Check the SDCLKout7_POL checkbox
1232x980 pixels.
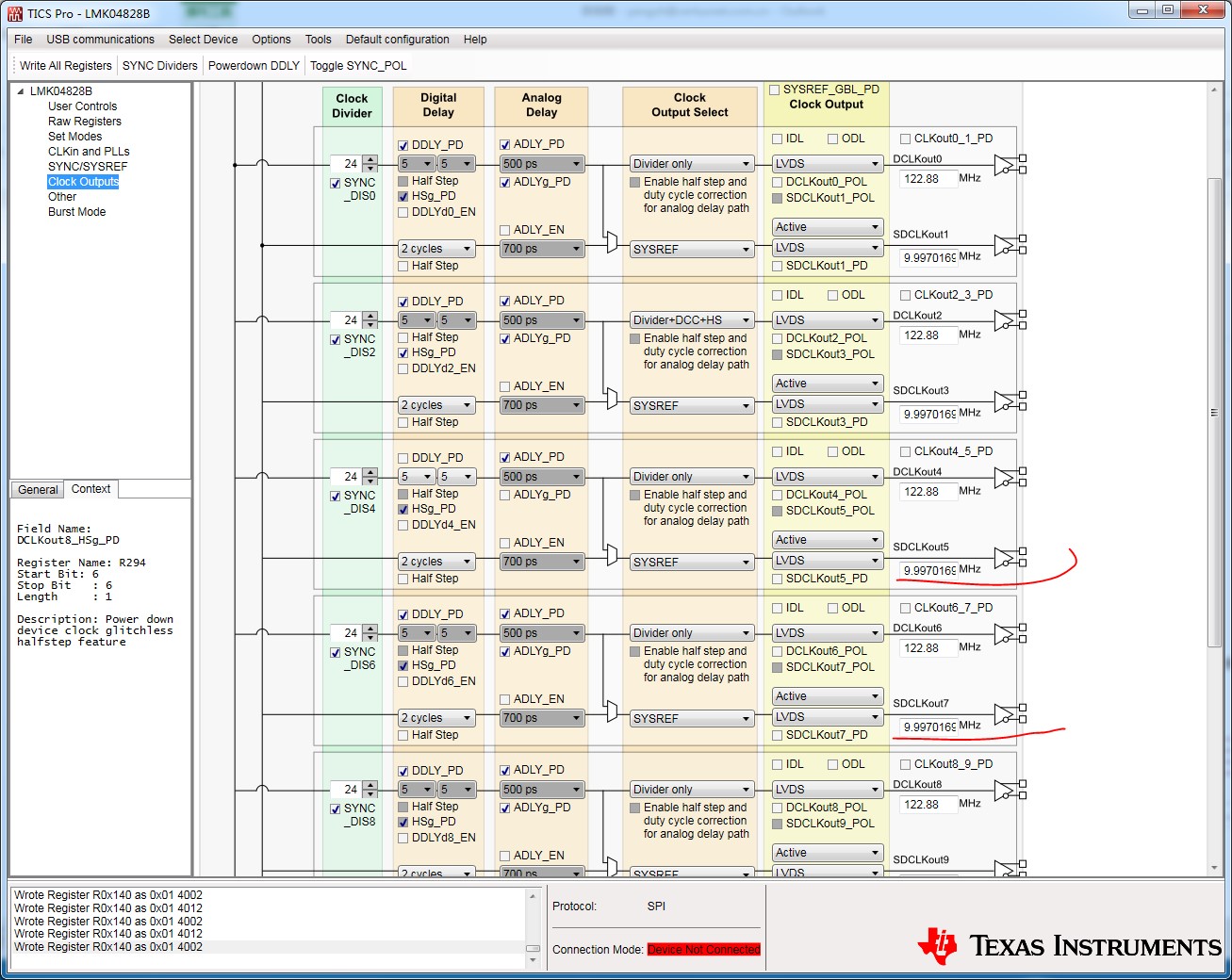777,667
